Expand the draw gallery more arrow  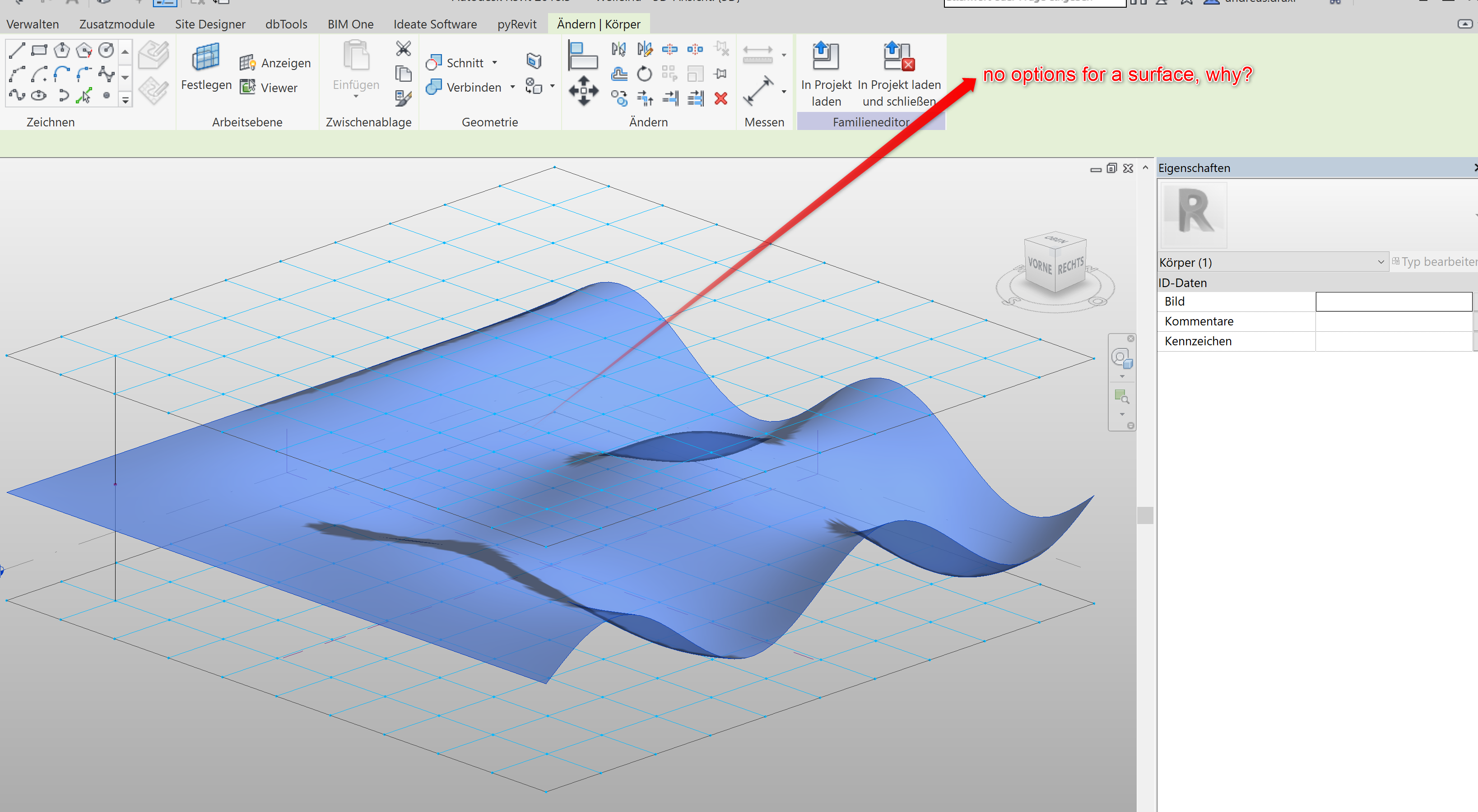[x=125, y=100]
